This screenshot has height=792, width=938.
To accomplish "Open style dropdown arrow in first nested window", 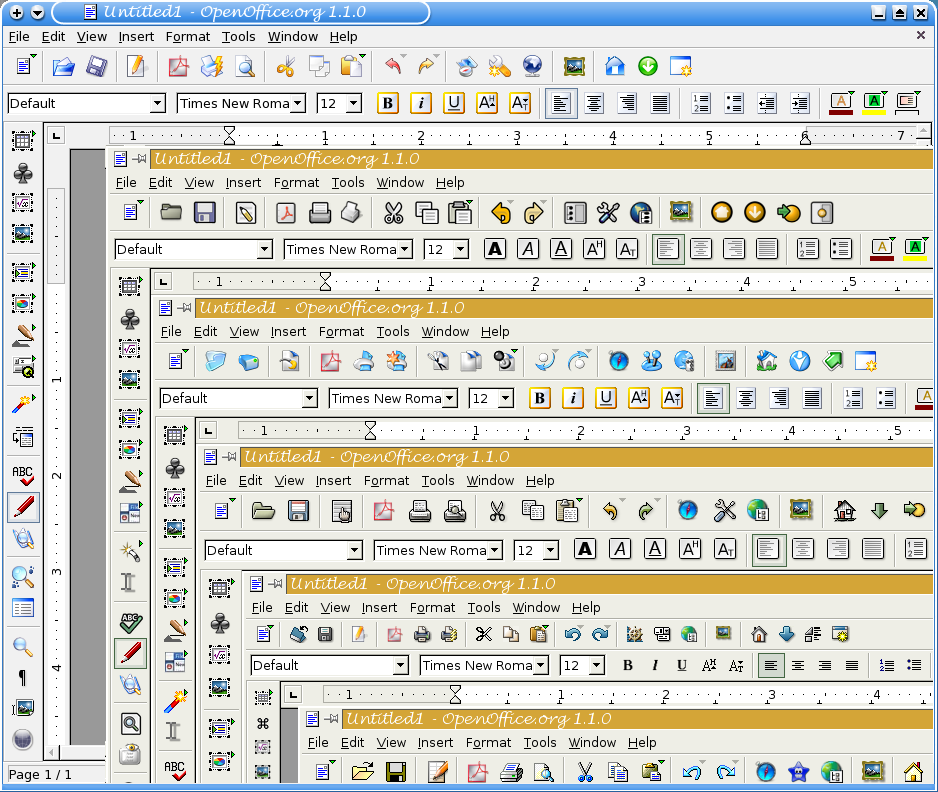I will (264, 249).
